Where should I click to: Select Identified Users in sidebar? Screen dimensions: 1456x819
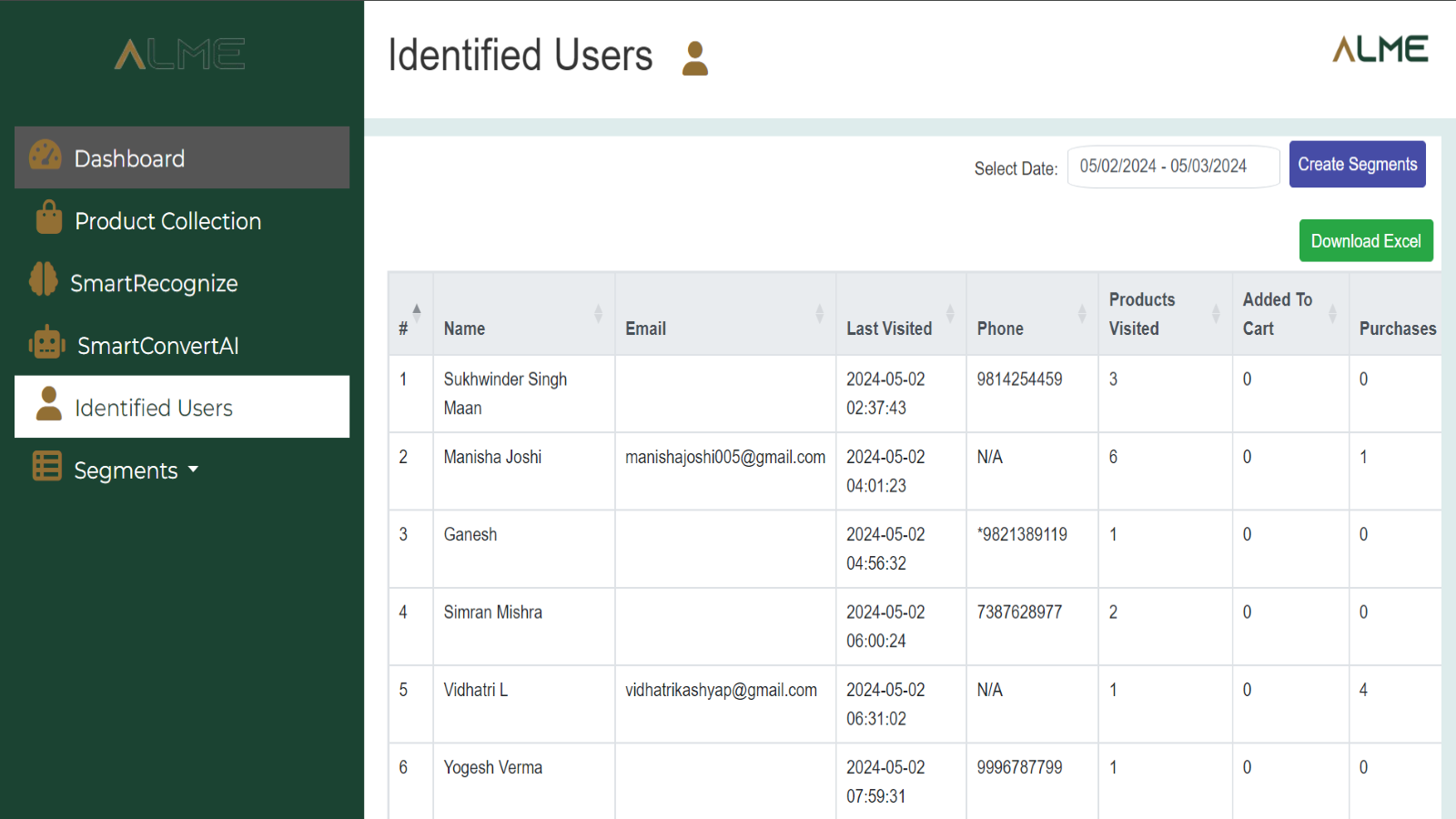click(182, 407)
